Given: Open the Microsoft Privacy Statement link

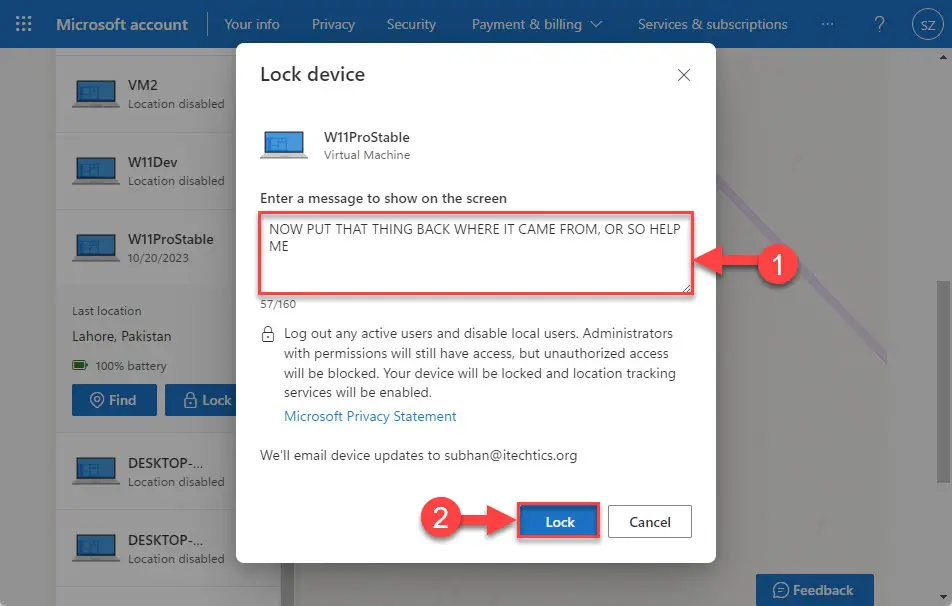Looking at the screenshot, I should tap(370, 416).
